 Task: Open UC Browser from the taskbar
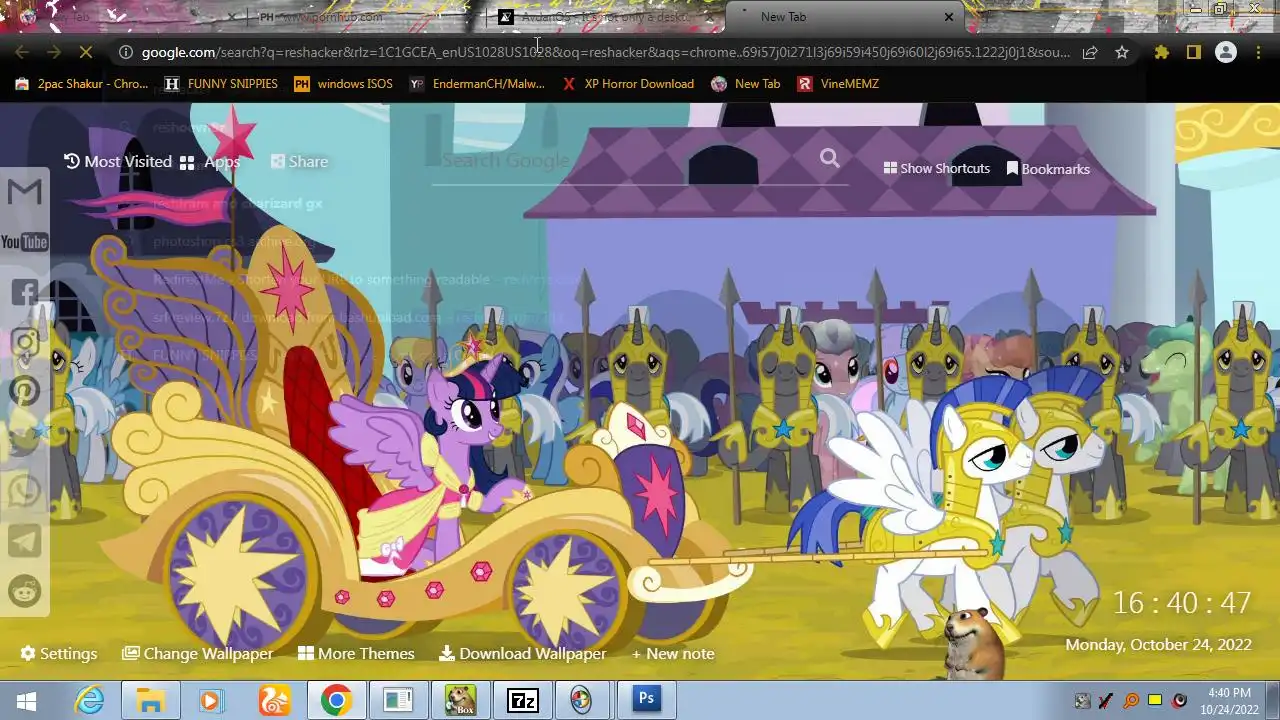click(x=273, y=700)
